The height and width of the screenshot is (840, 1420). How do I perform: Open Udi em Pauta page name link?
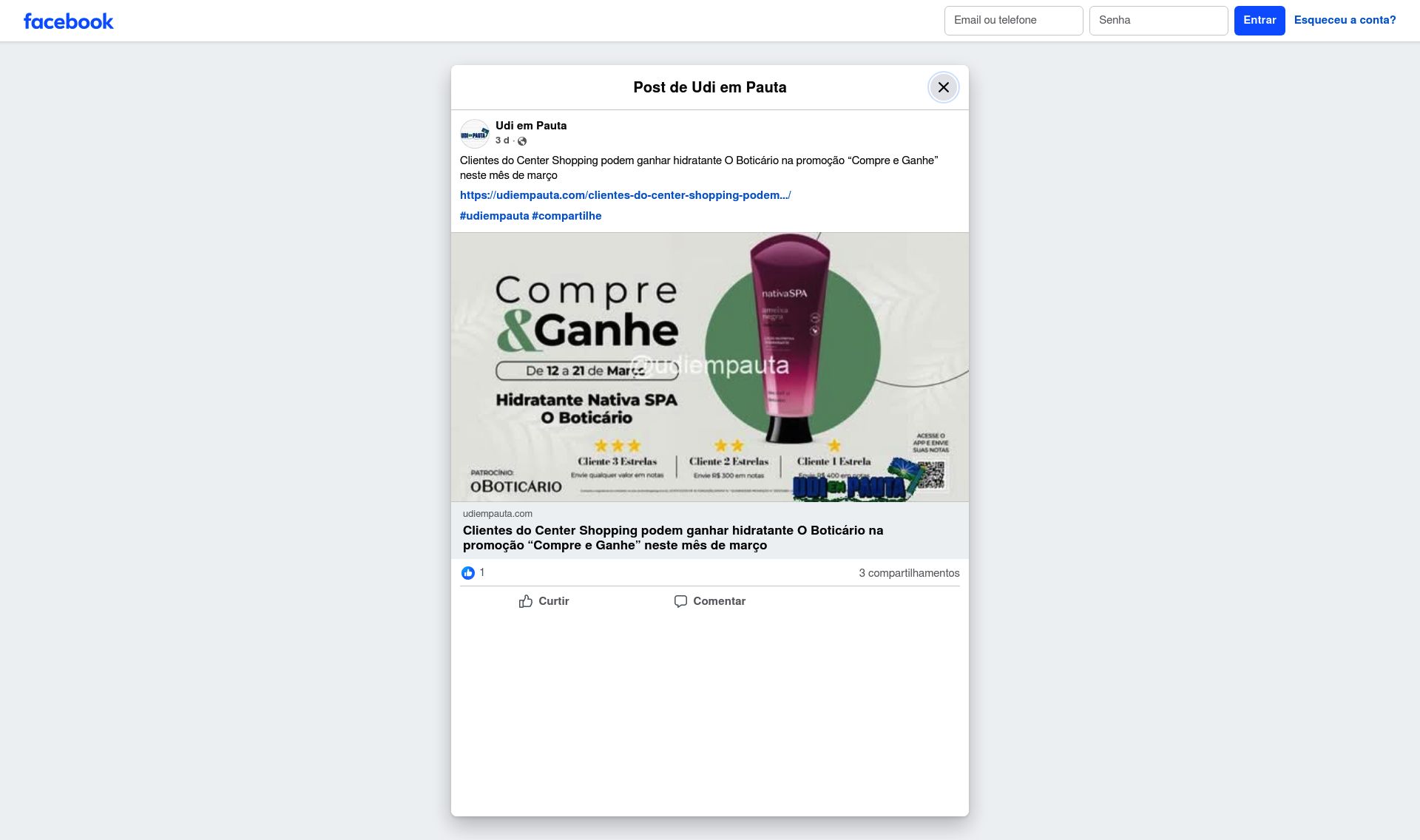531,126
